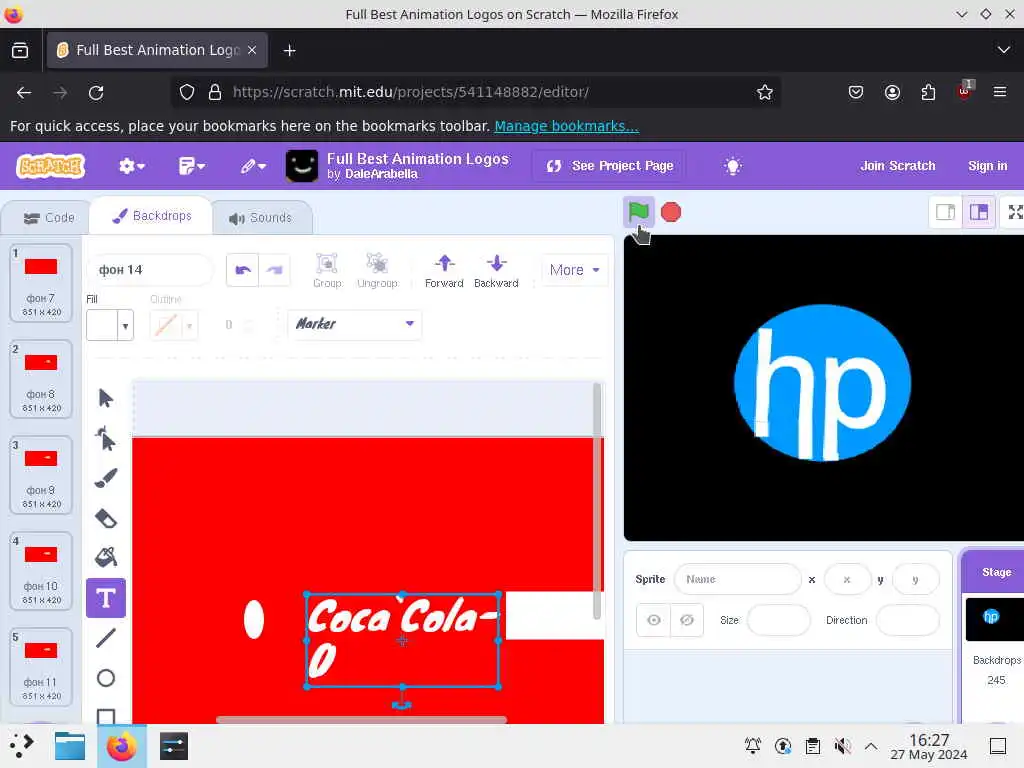Bring object Forward
This screenshot has height=768, width=1024.
pos(444,270)
